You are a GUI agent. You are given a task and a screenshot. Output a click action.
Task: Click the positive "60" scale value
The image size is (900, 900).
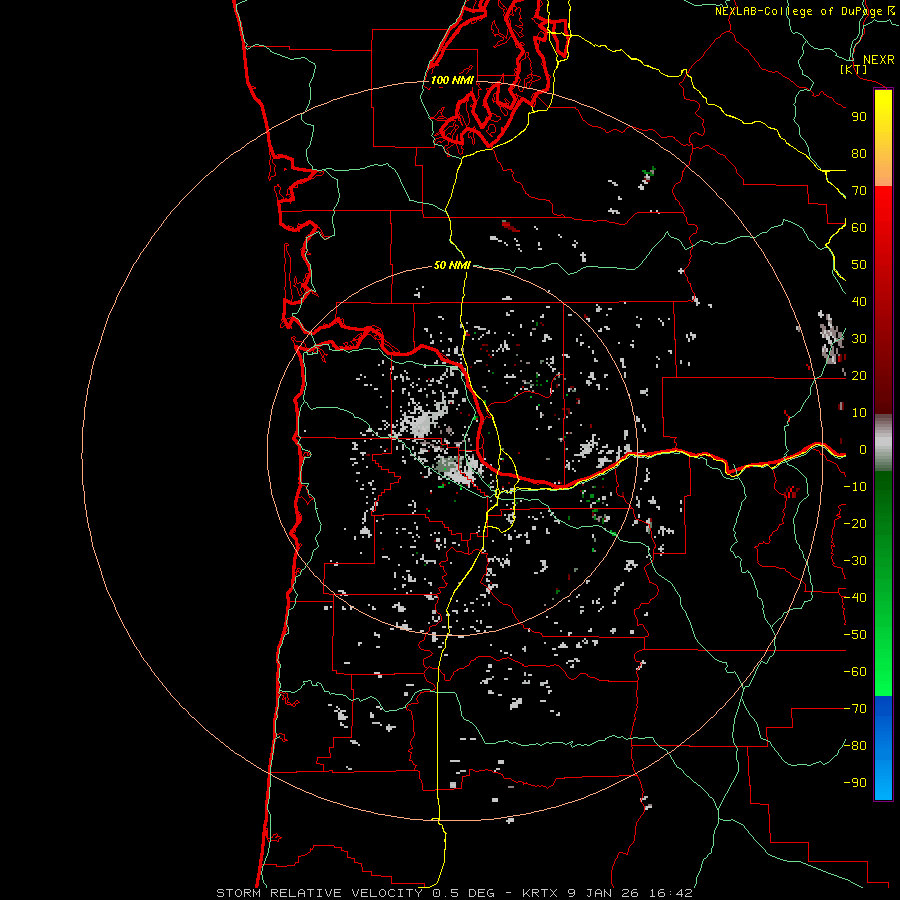click(x=859, y=227)
